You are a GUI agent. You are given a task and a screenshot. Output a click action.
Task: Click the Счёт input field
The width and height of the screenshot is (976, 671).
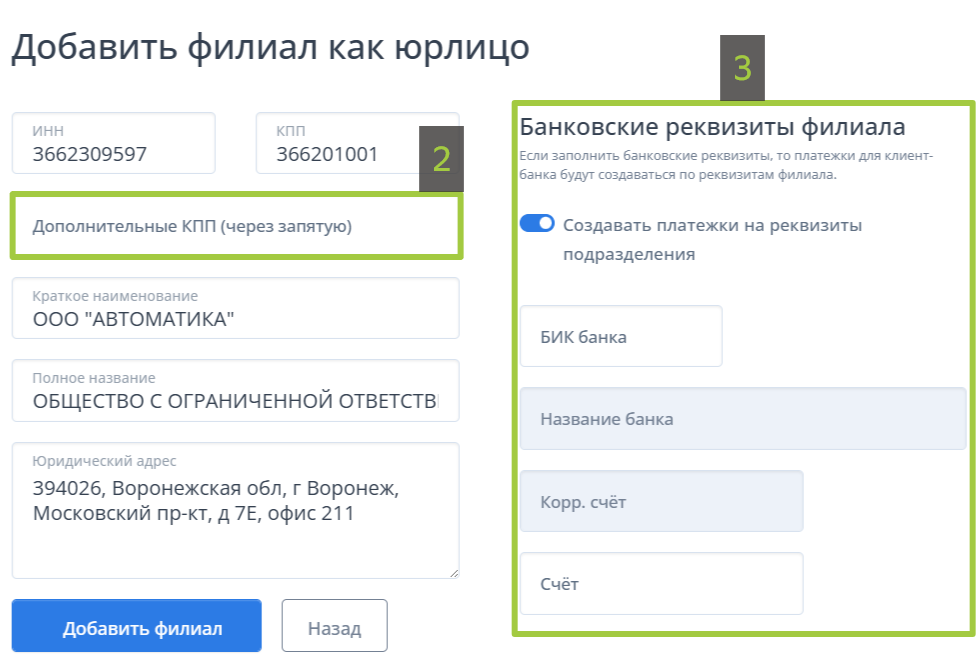coord(662,583)
